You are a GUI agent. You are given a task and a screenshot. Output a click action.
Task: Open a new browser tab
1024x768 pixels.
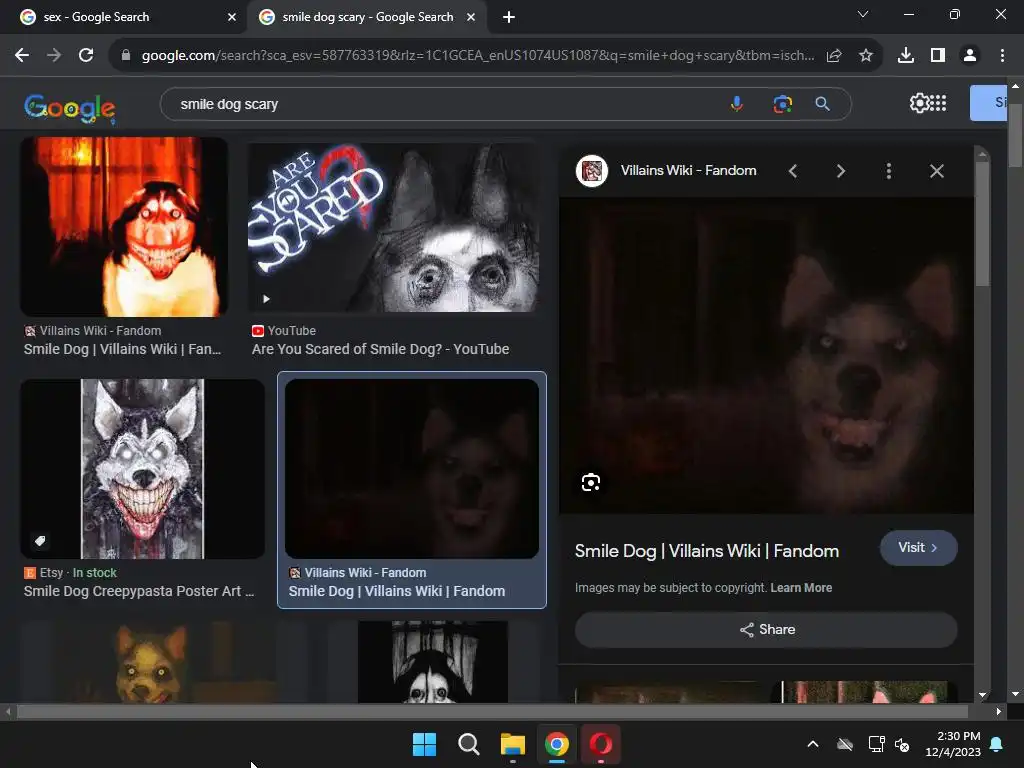[x=509, y=17]
